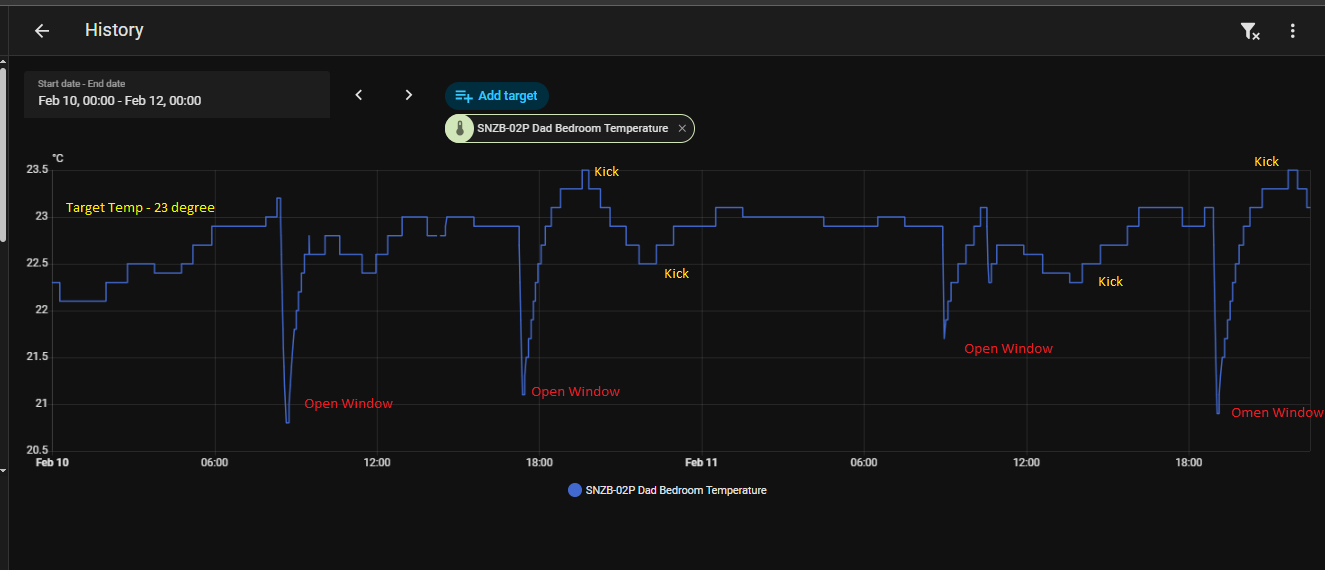Select the SNZB-02P Dad Bedroom Temperature chip label
Screen dimensions: 1327x570
click(572, 128)
